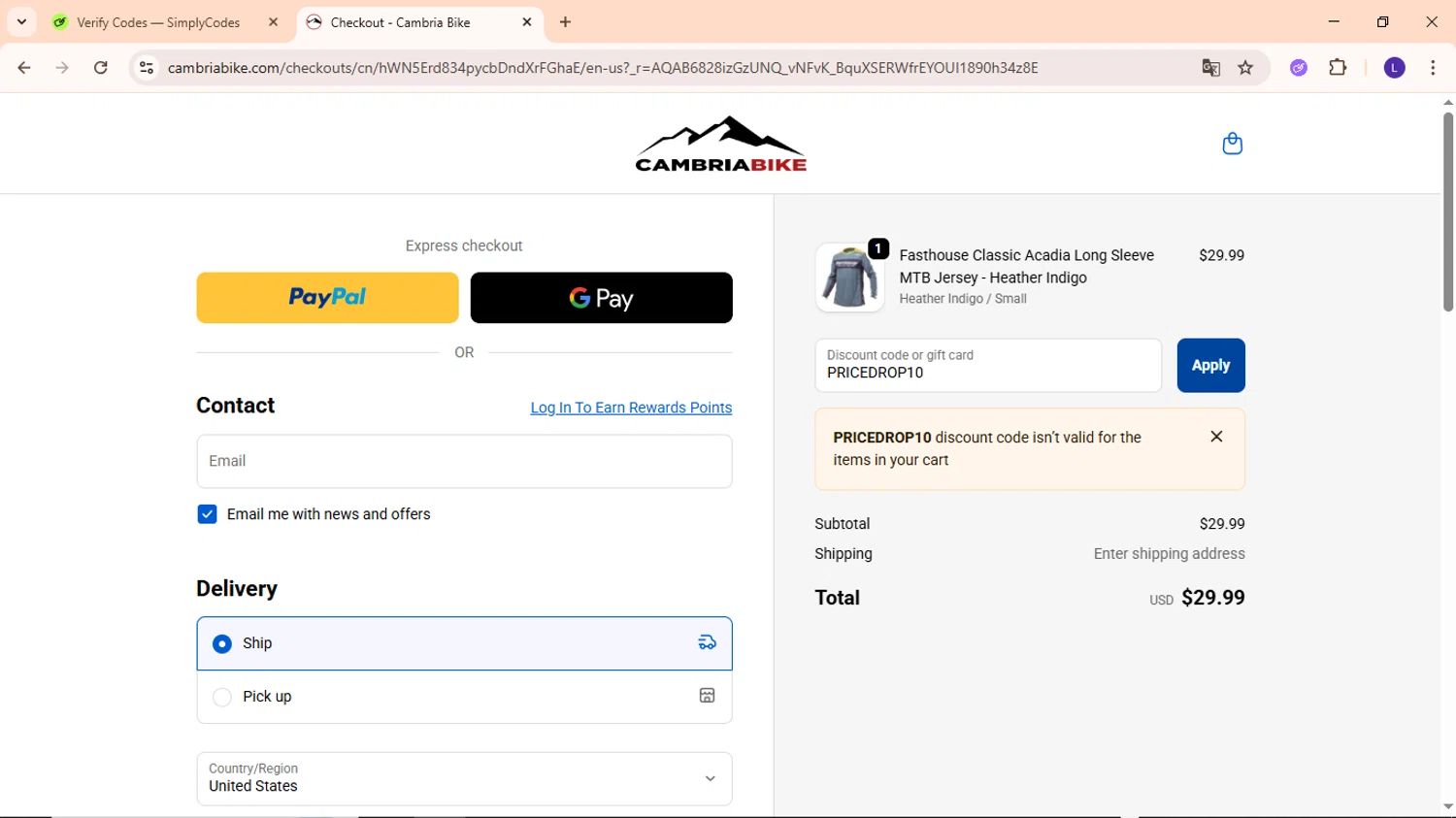Image resolution: width=1456 pixels, height=818 pixels.
Task: Open a new browser tab
Action: point(565,22)
